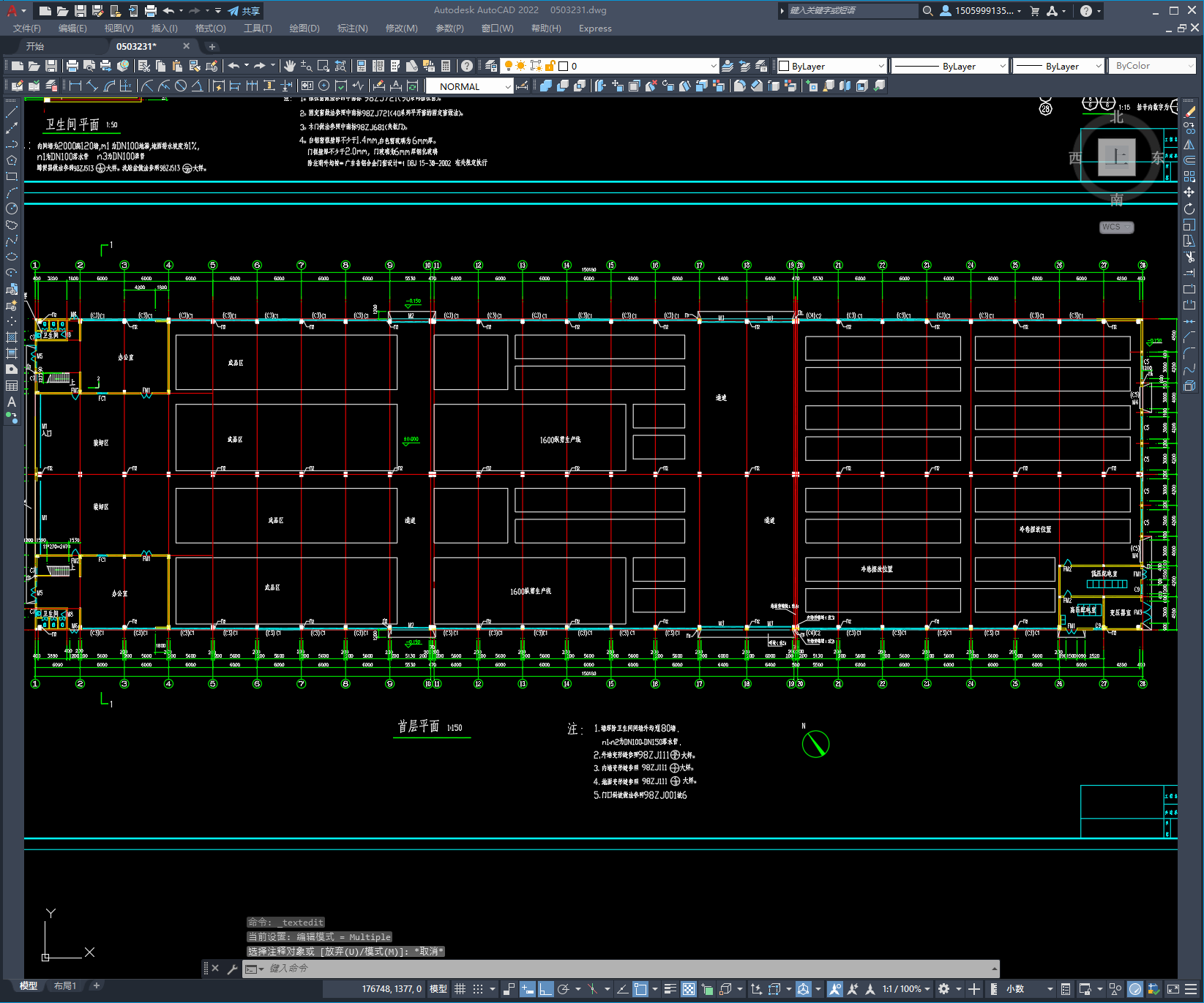Screen dimensions: 1204x1003
Task: Click the ViewCube top face 上
Action: tap(1117, 157)
